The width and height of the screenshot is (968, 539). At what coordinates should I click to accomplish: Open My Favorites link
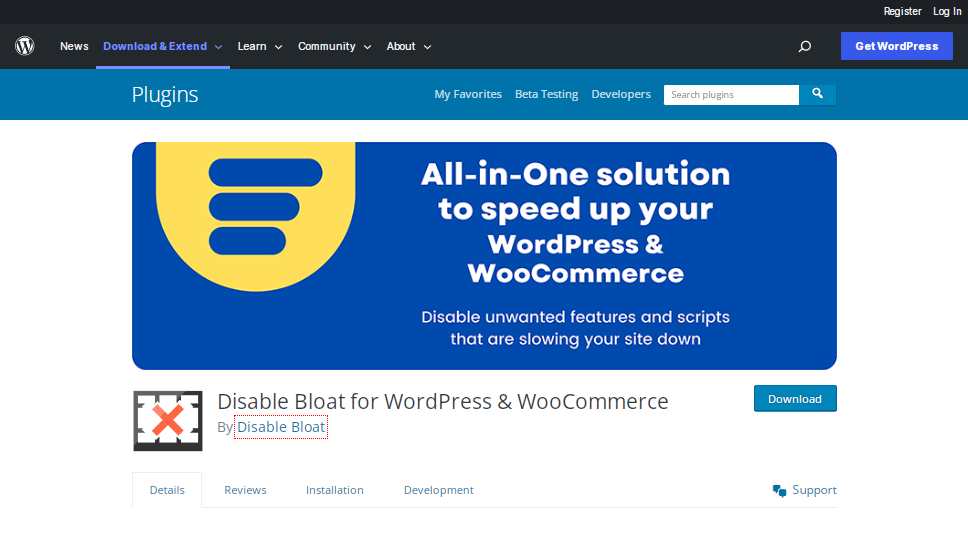468,94
